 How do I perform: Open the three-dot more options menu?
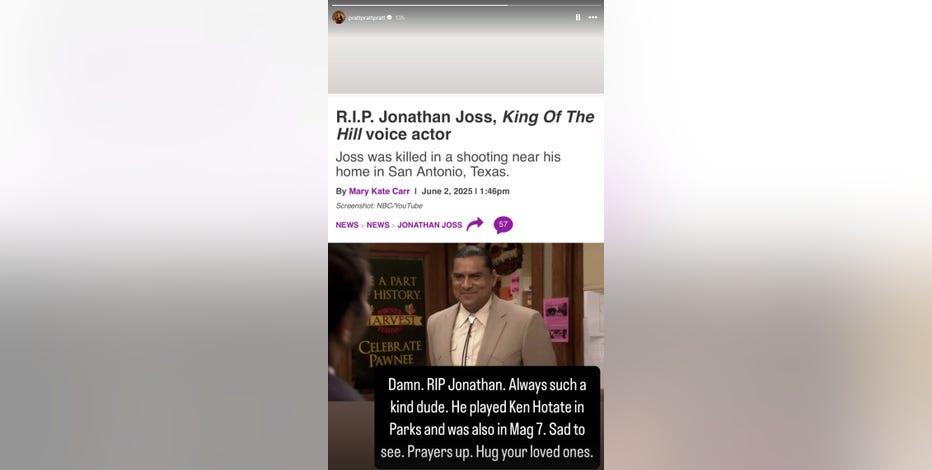coord(593,17)
